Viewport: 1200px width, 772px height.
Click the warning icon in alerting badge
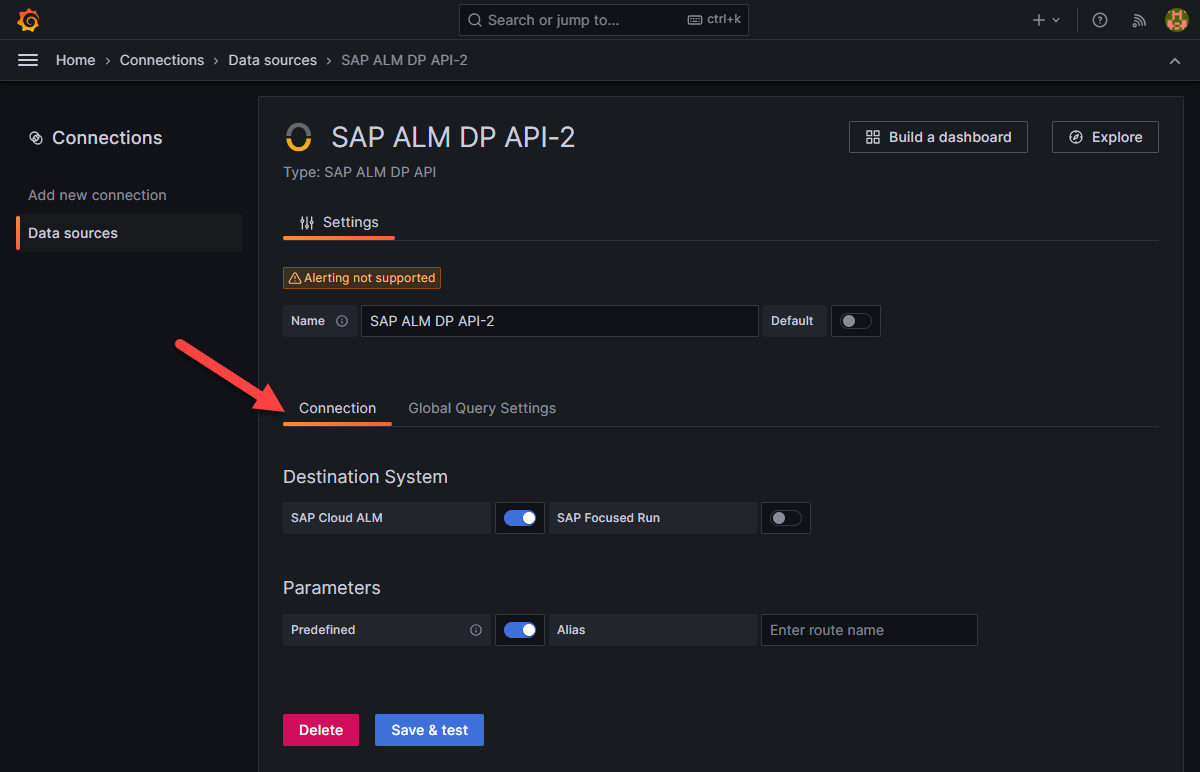294,278
